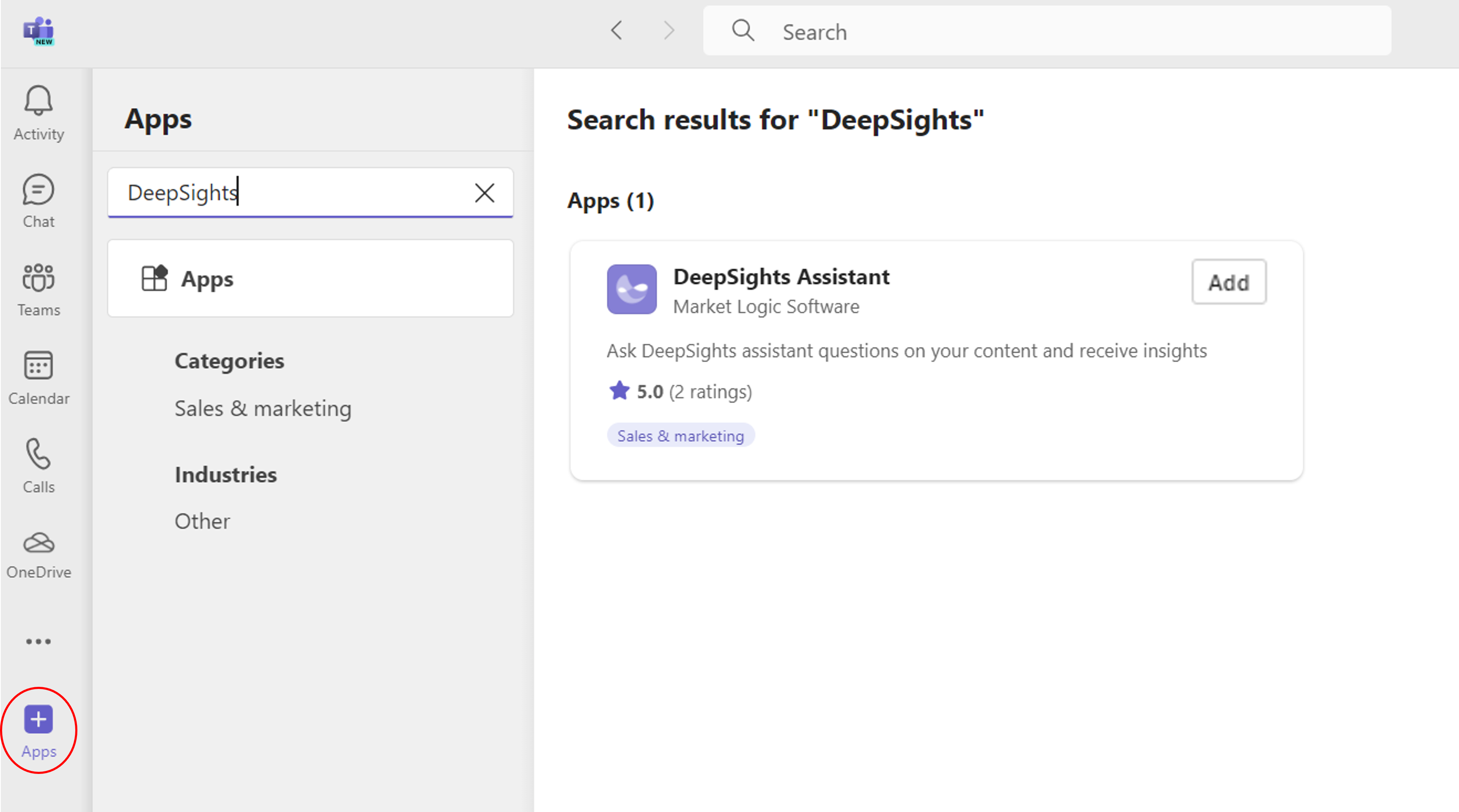Show more apps via ellipsis
1459x812 pixels.
pos(38,641)
